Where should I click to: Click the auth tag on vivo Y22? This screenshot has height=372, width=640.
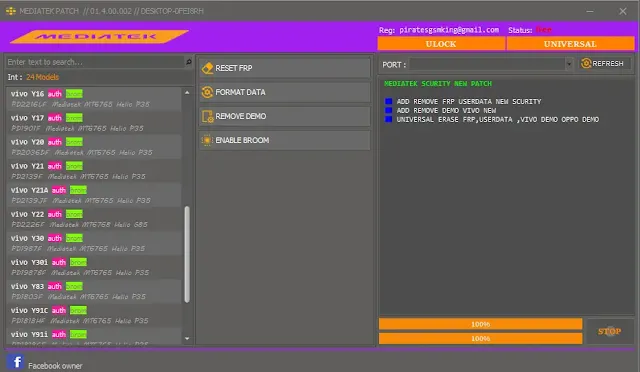55,214
